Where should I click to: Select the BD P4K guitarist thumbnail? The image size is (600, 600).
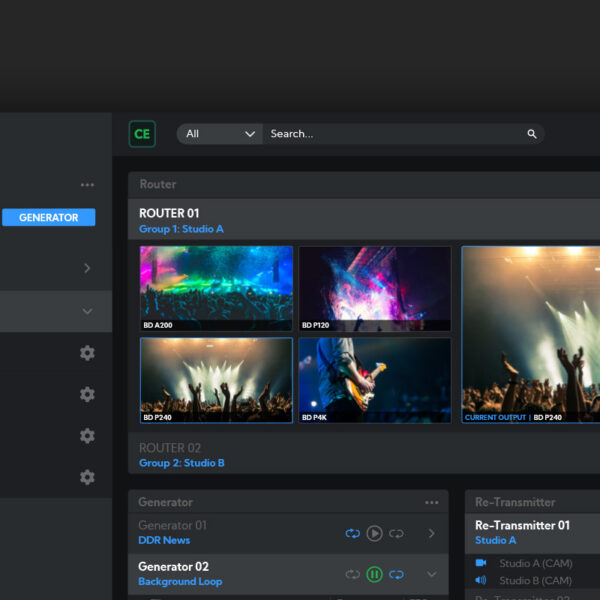374,380
